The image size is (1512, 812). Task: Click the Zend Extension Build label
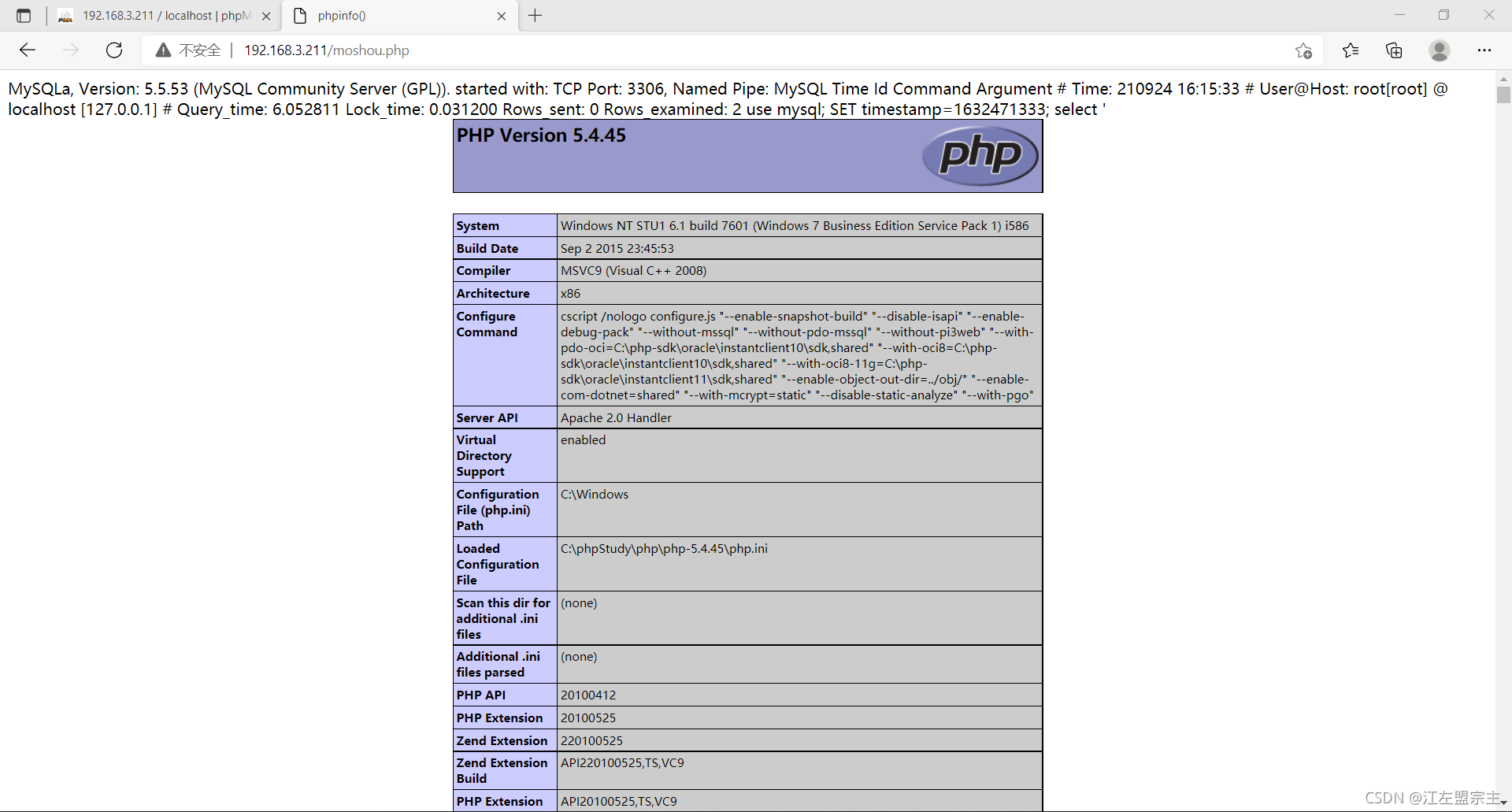click(x=502, y=771)
